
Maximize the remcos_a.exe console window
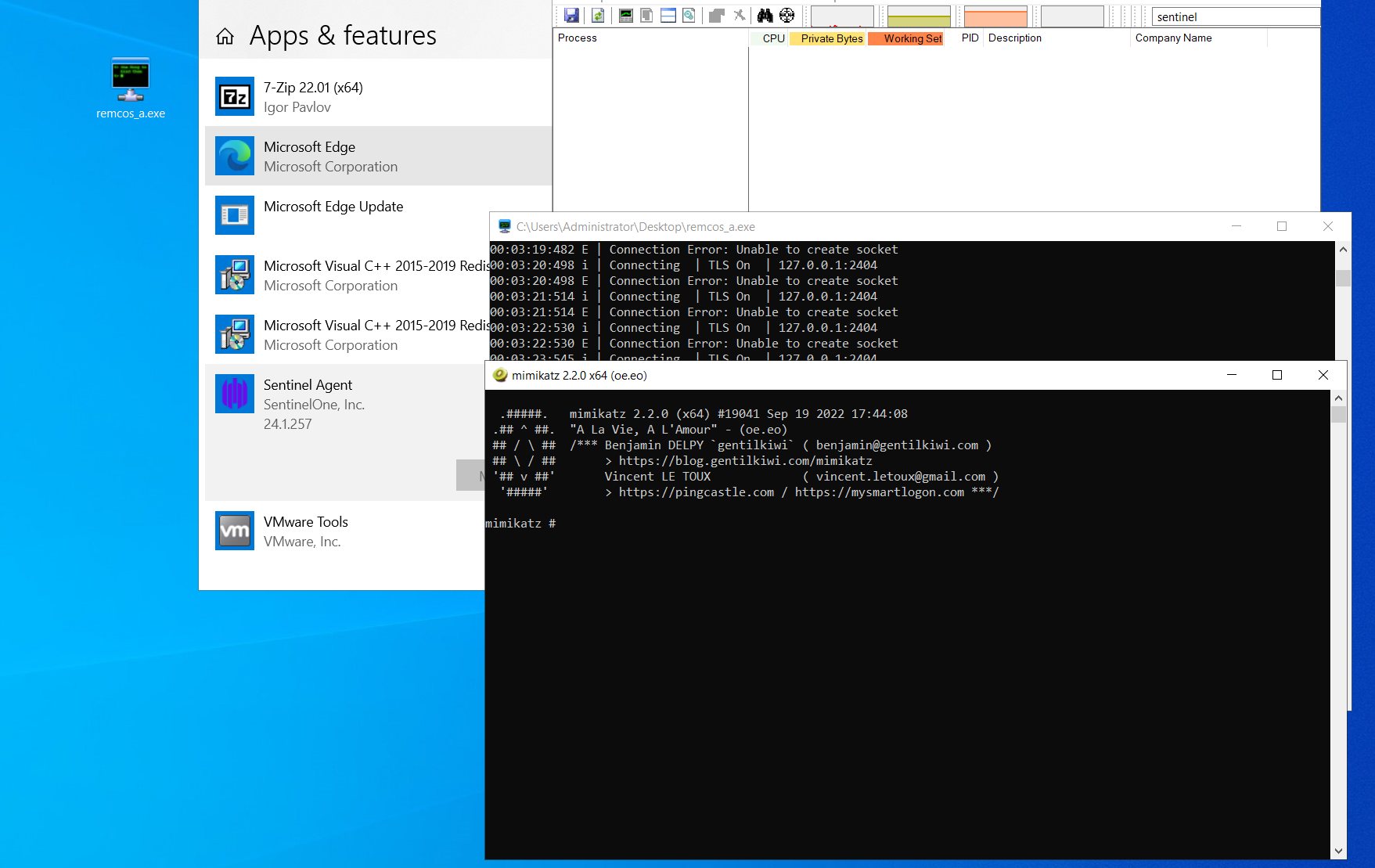1282,226
